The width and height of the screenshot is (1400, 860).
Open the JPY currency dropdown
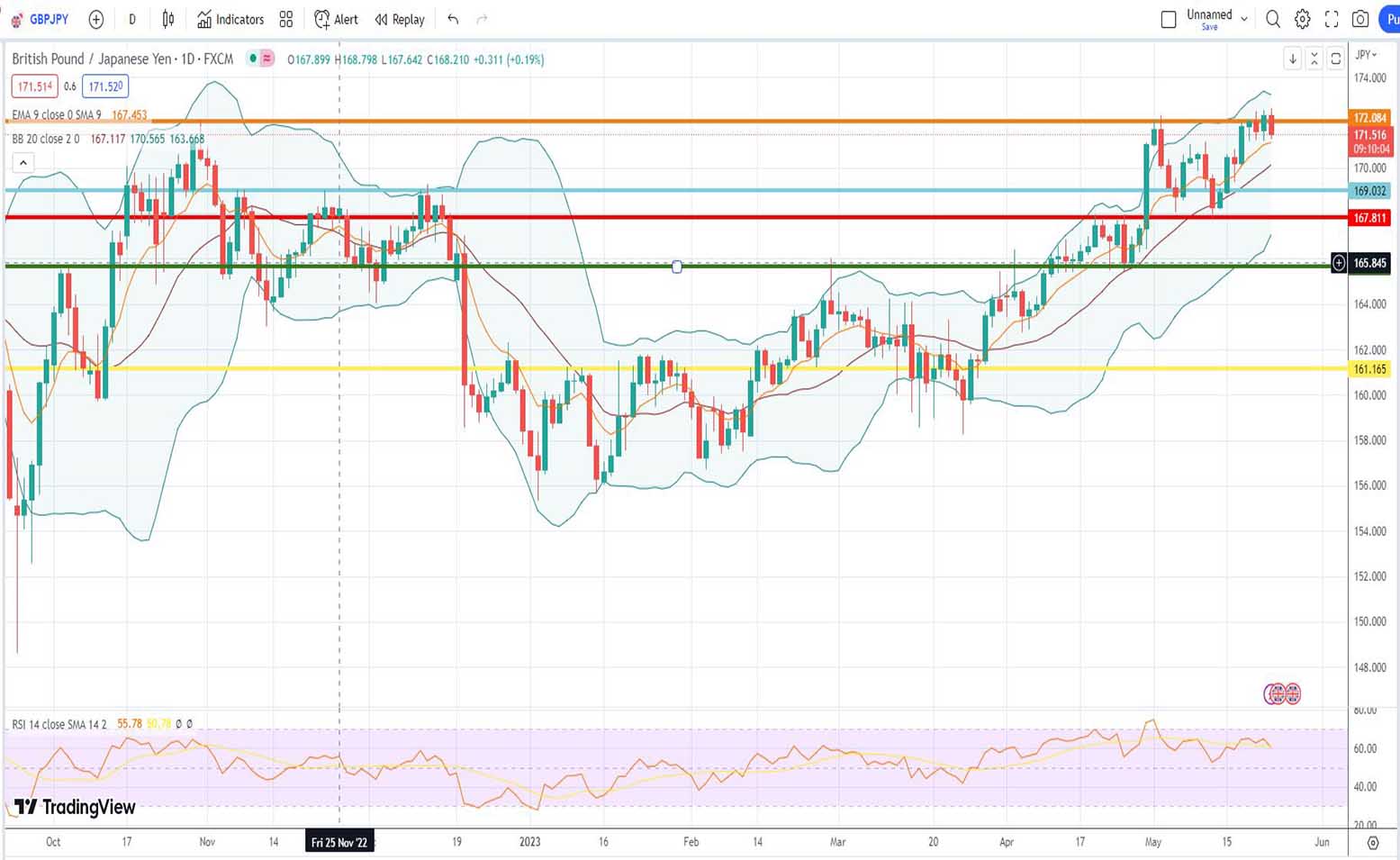[1367, 55]
